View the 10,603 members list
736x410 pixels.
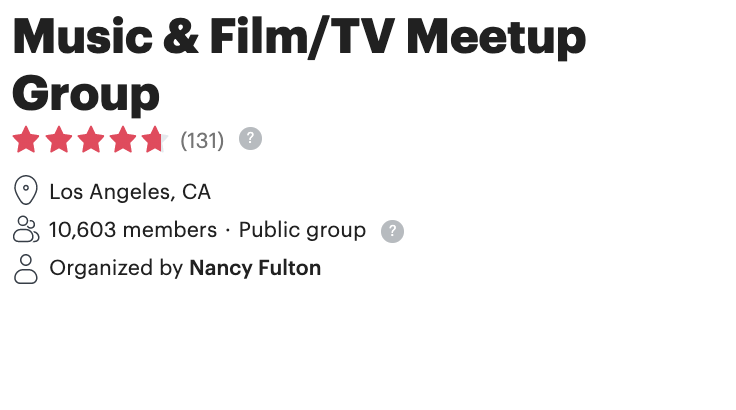tap(133, 230)
